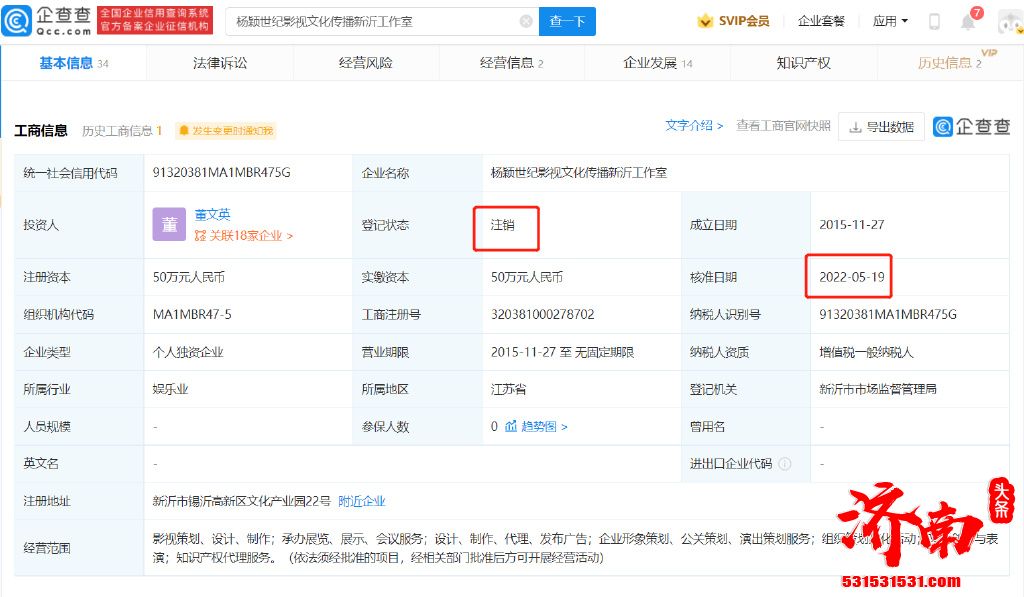
Task: Clear the search box with X icon
Action: 526,21
